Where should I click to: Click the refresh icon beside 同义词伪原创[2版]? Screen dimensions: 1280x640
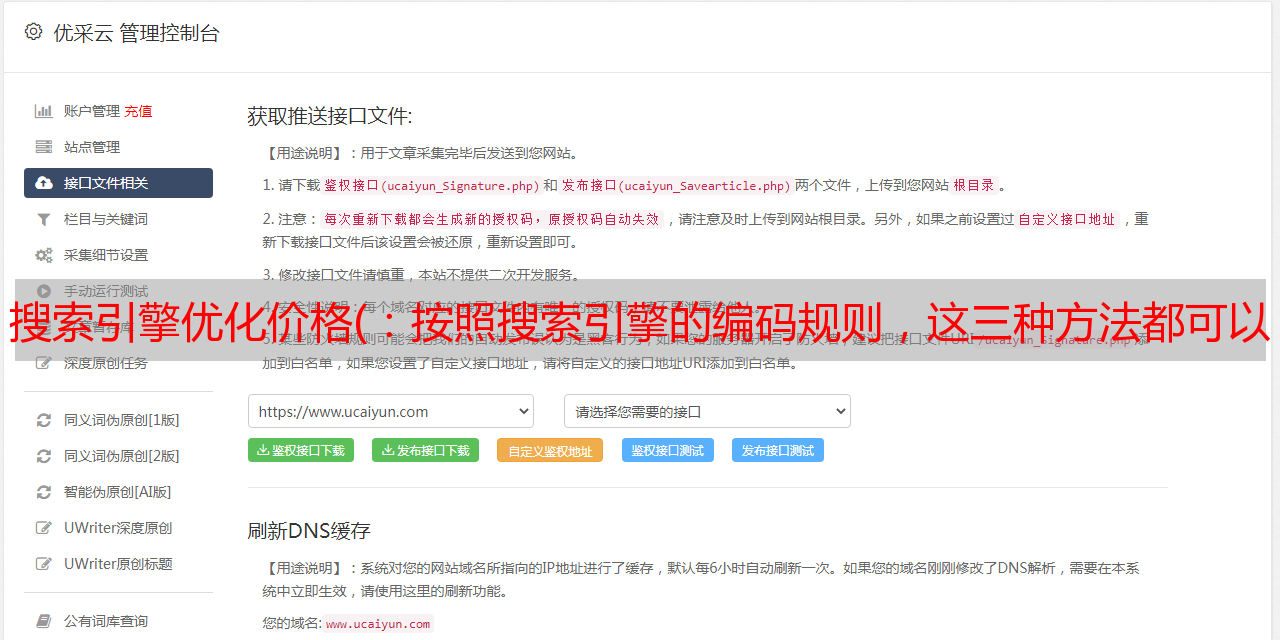coord(44,456)
